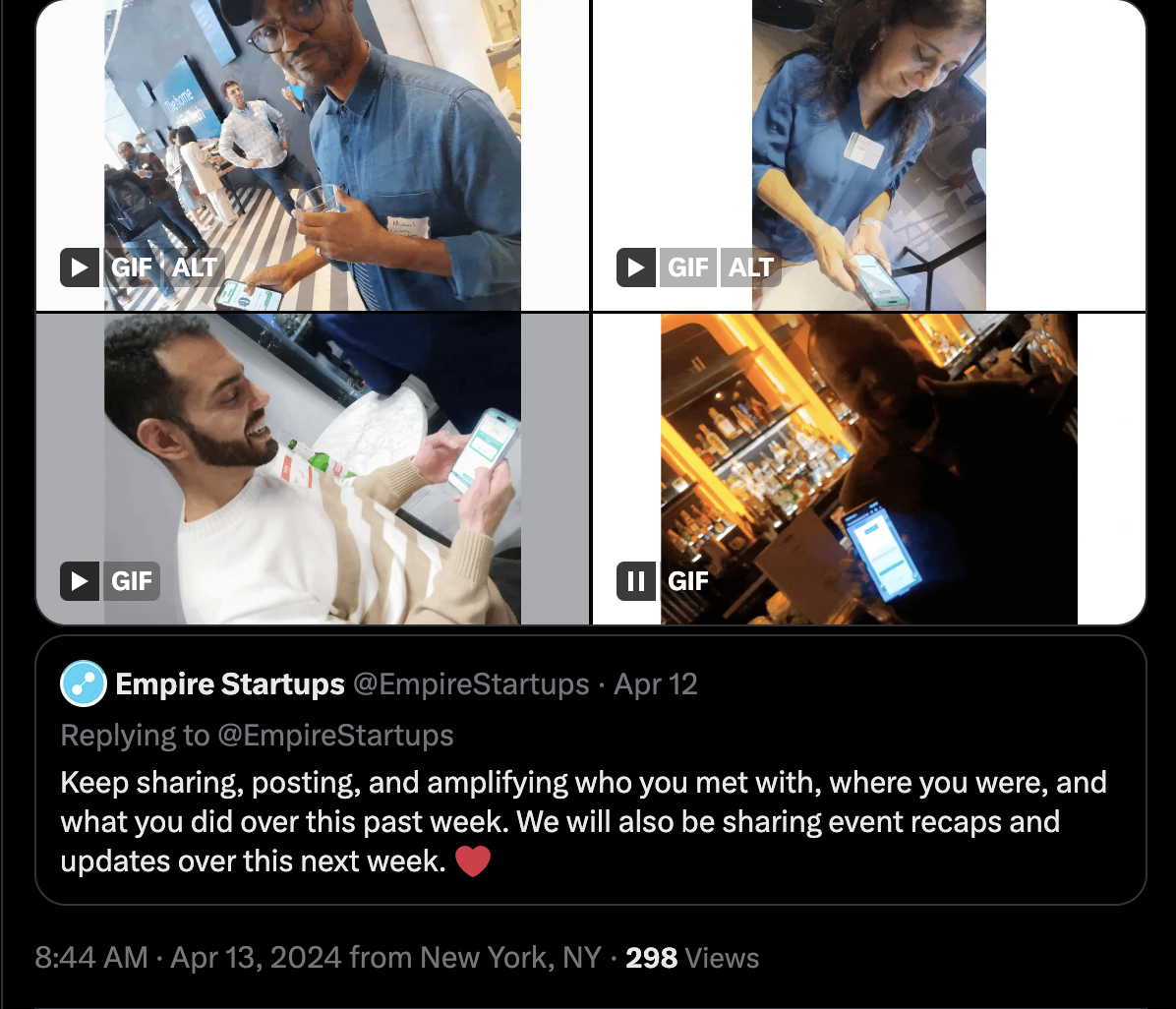1176x1009 pixels.
Task: Play the GIF of man in striped sweater
Action: 80,580
